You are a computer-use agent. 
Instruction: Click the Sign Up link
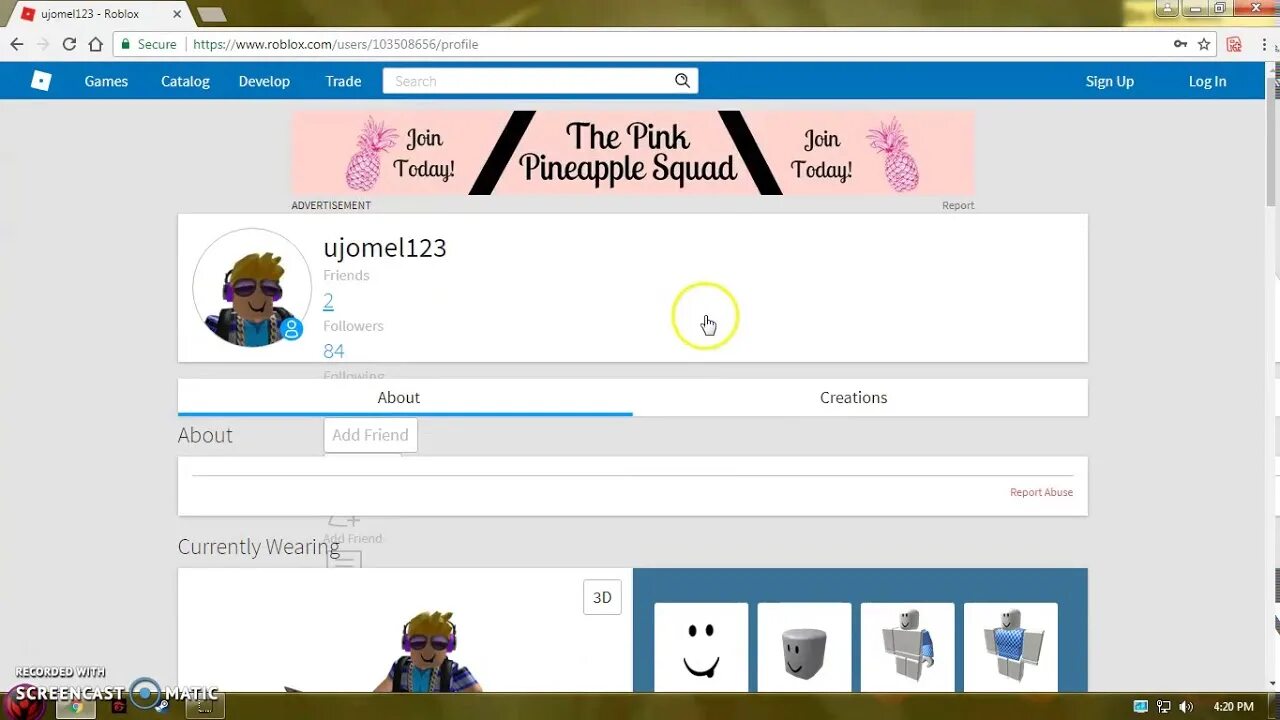tap(1110, 81)
